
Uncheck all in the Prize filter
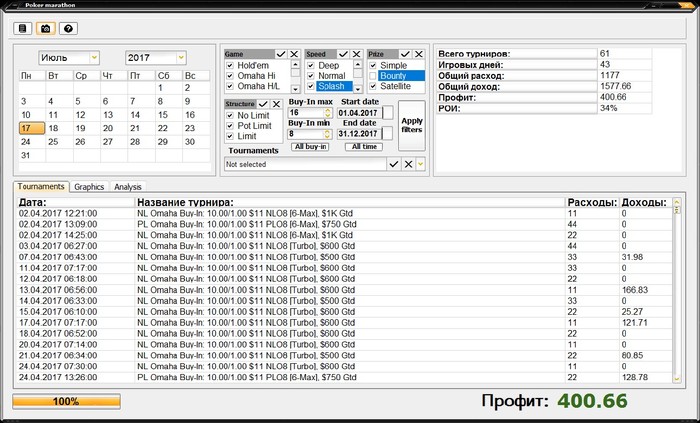pyautogui.click(x=419, y=54)
